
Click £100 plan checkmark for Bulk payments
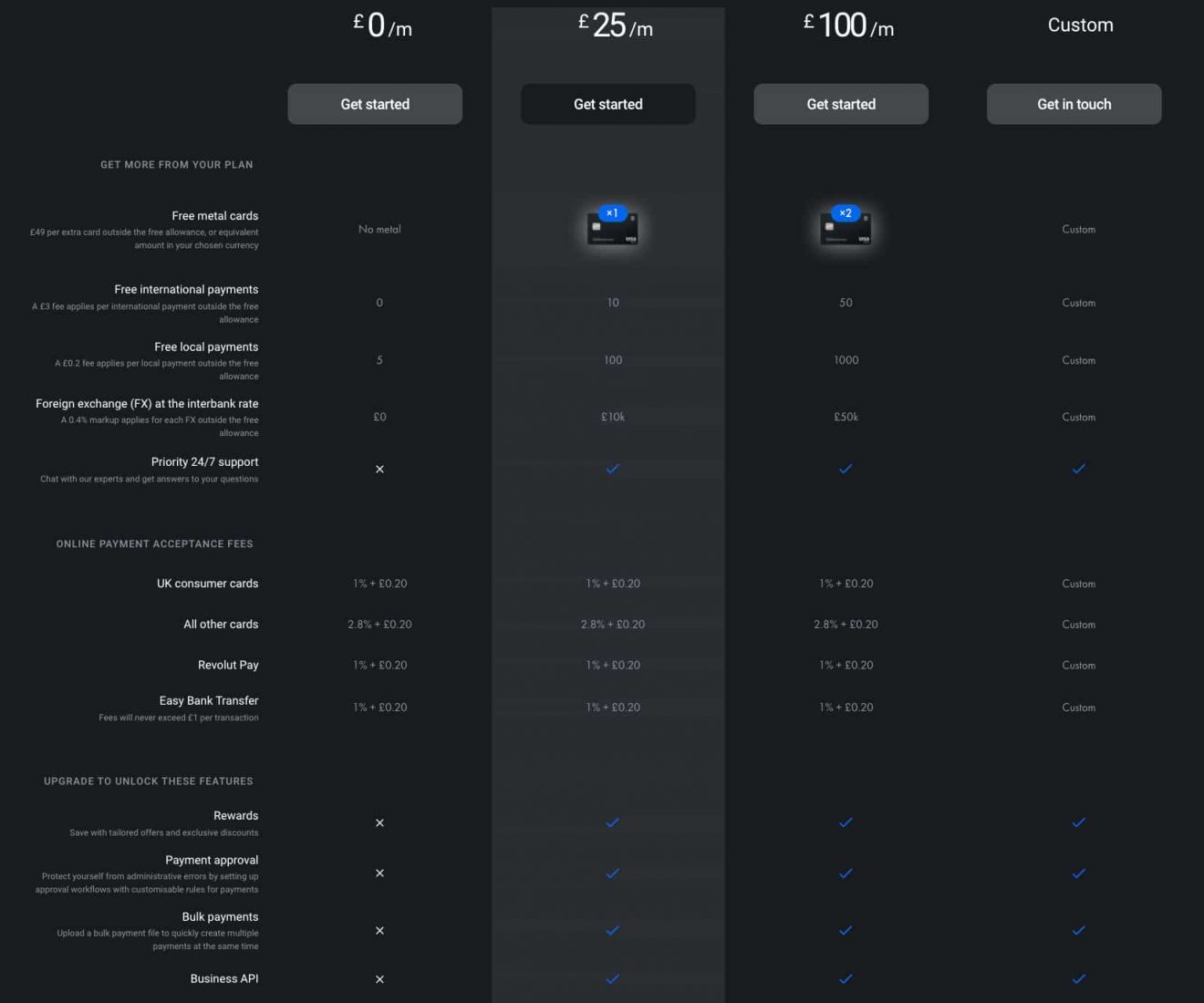846,931
